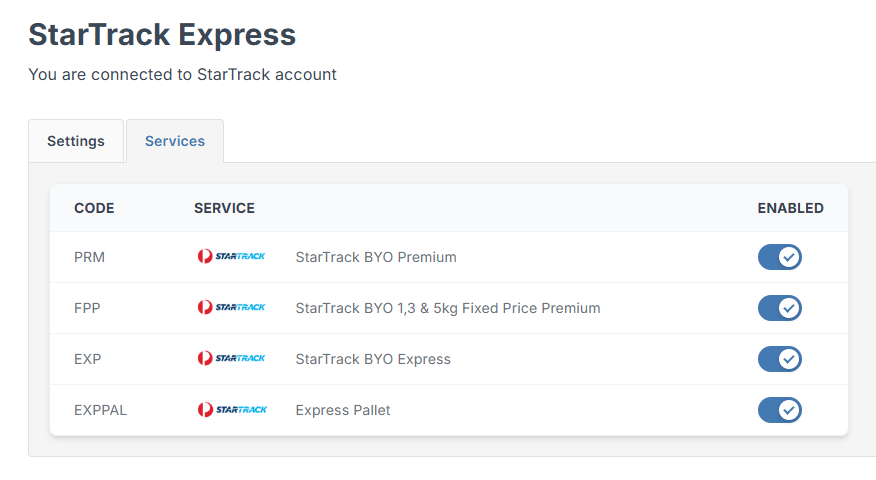Click the StarTrack logo in FPP row
876x480 pixels.
click(x=231, y=308)
